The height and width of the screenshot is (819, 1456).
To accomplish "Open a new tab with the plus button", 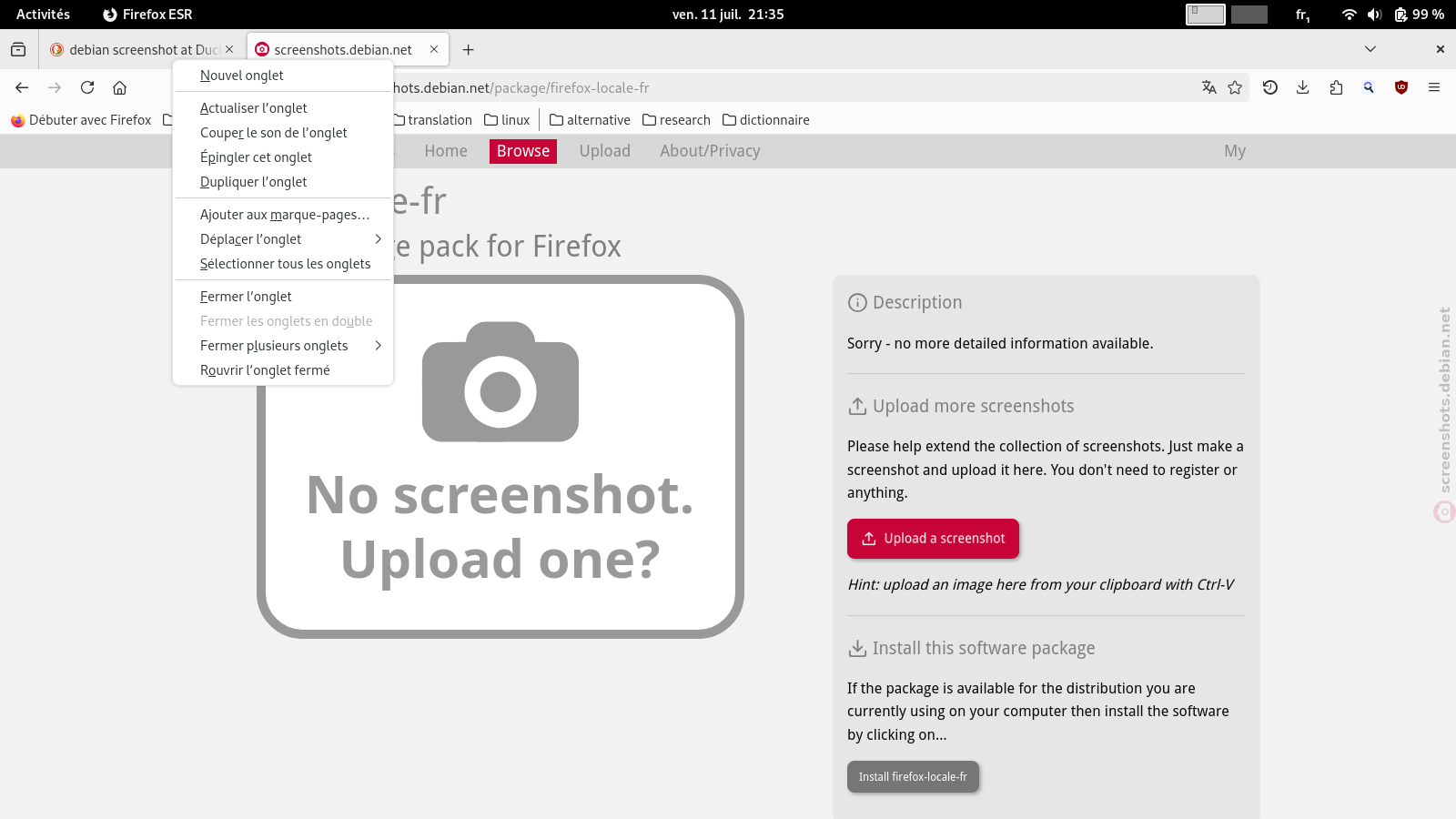I will click(x=468, y=49).
